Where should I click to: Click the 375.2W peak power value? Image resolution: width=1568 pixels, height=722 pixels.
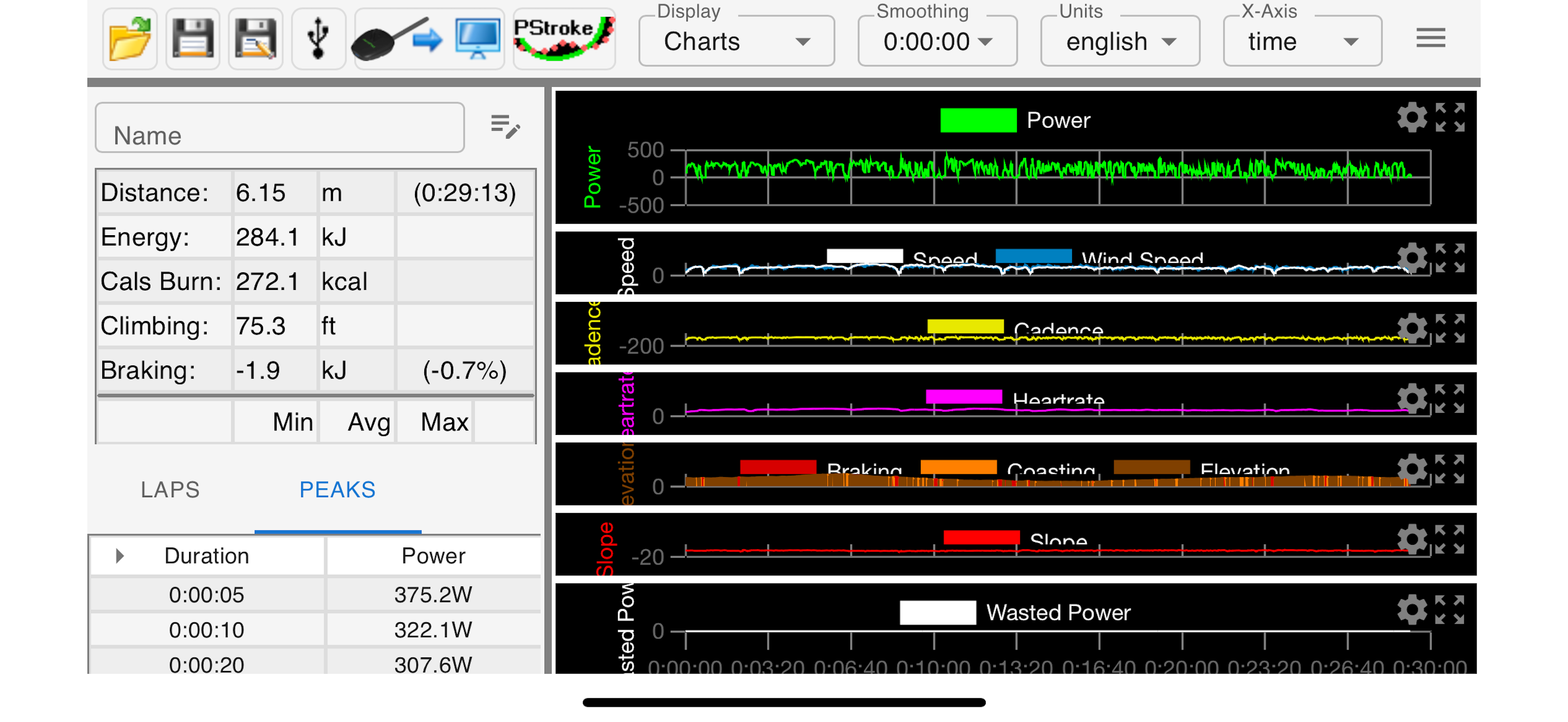[x=434, y=595]
